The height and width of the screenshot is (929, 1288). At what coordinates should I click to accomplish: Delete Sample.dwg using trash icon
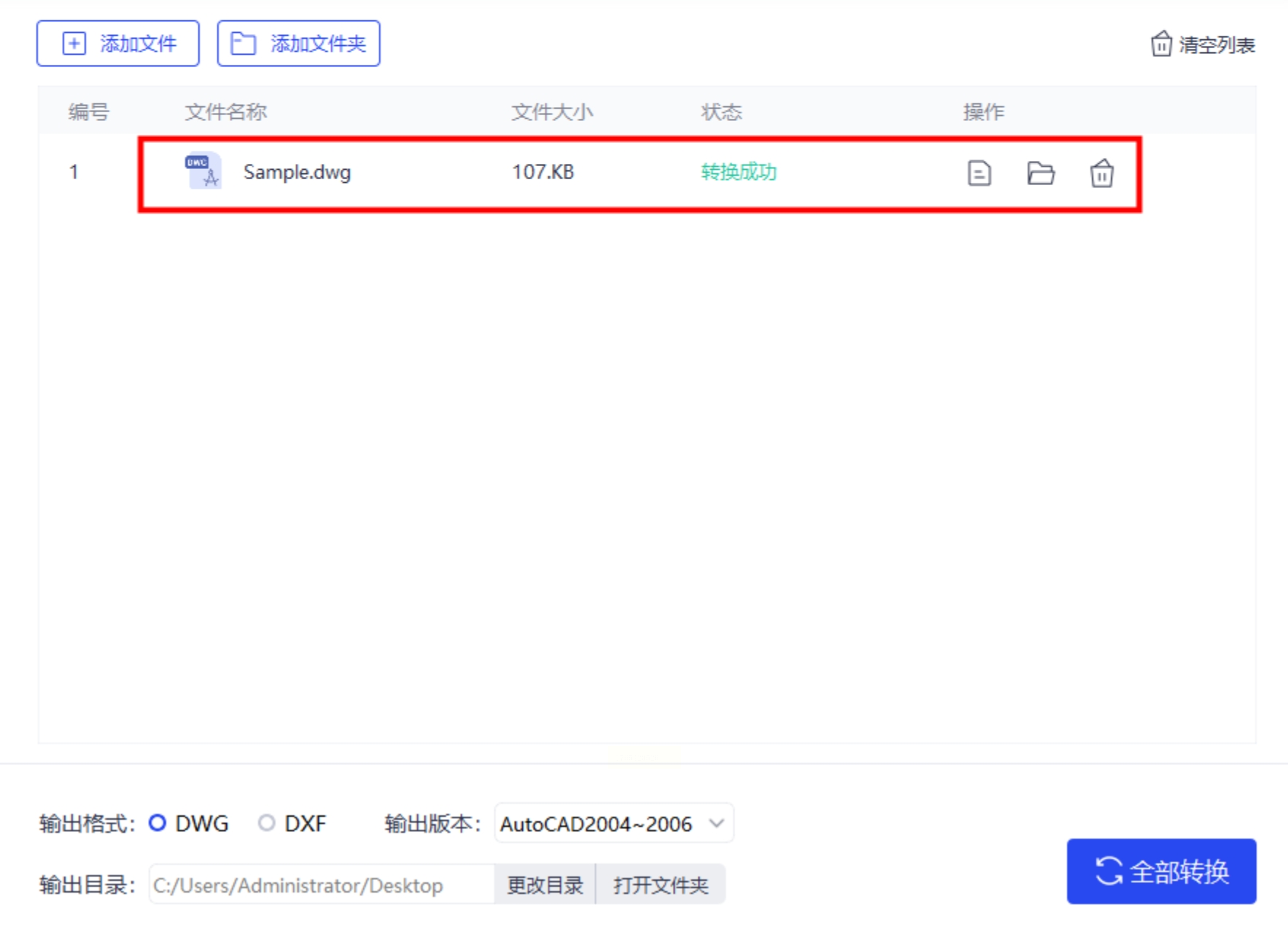[x=1101, y=173]
